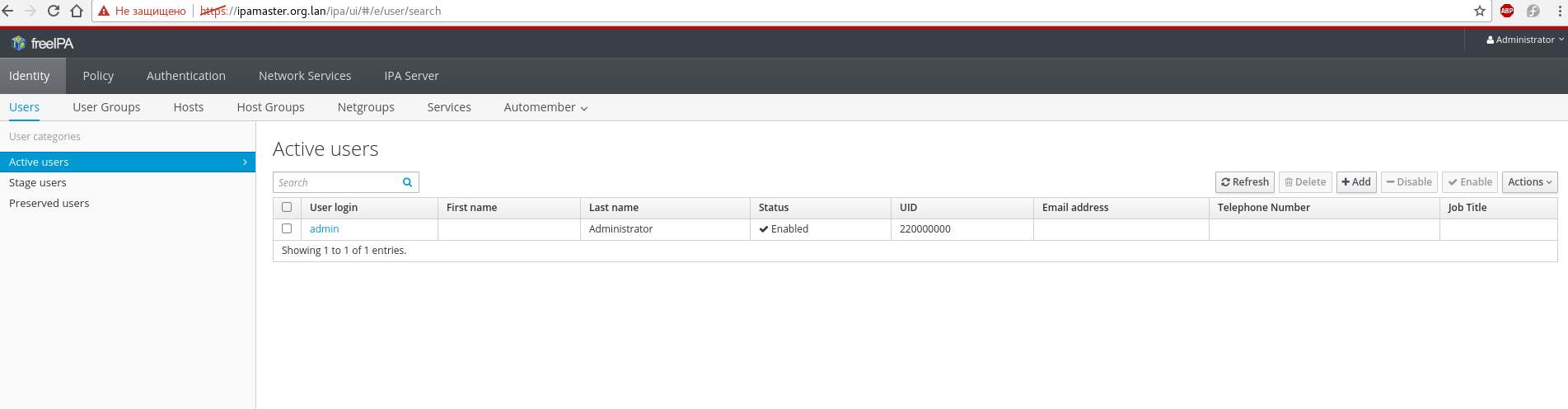Click the Active users heading
The image size is (1568, 409).
click(x=325, y=149)
